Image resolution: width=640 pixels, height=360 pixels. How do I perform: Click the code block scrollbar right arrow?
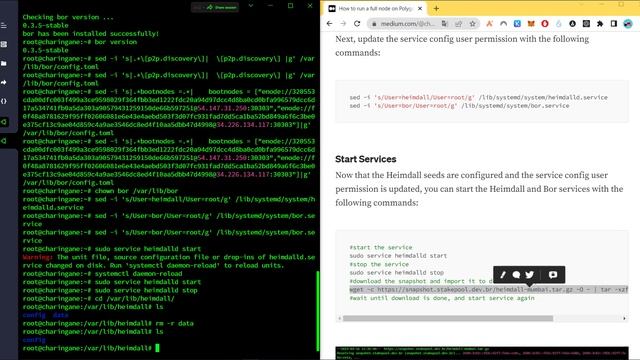tap(624, 318)
